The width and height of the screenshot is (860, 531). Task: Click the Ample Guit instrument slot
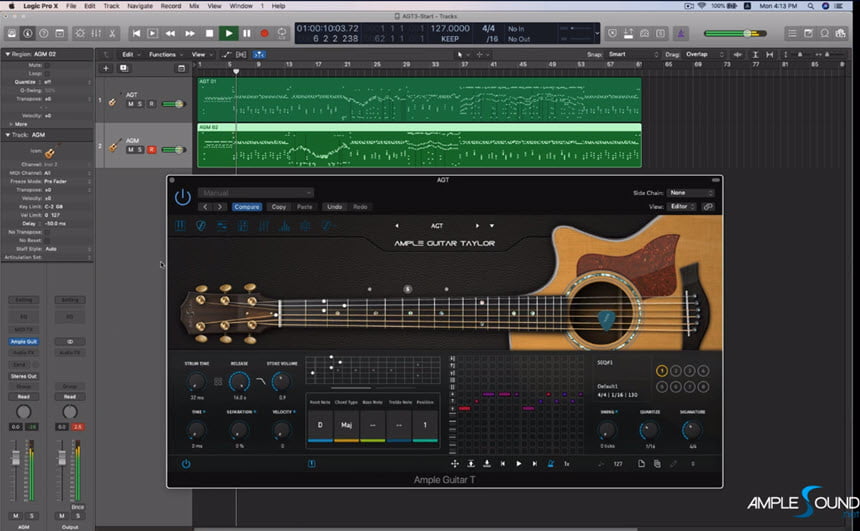coord(24,341)
